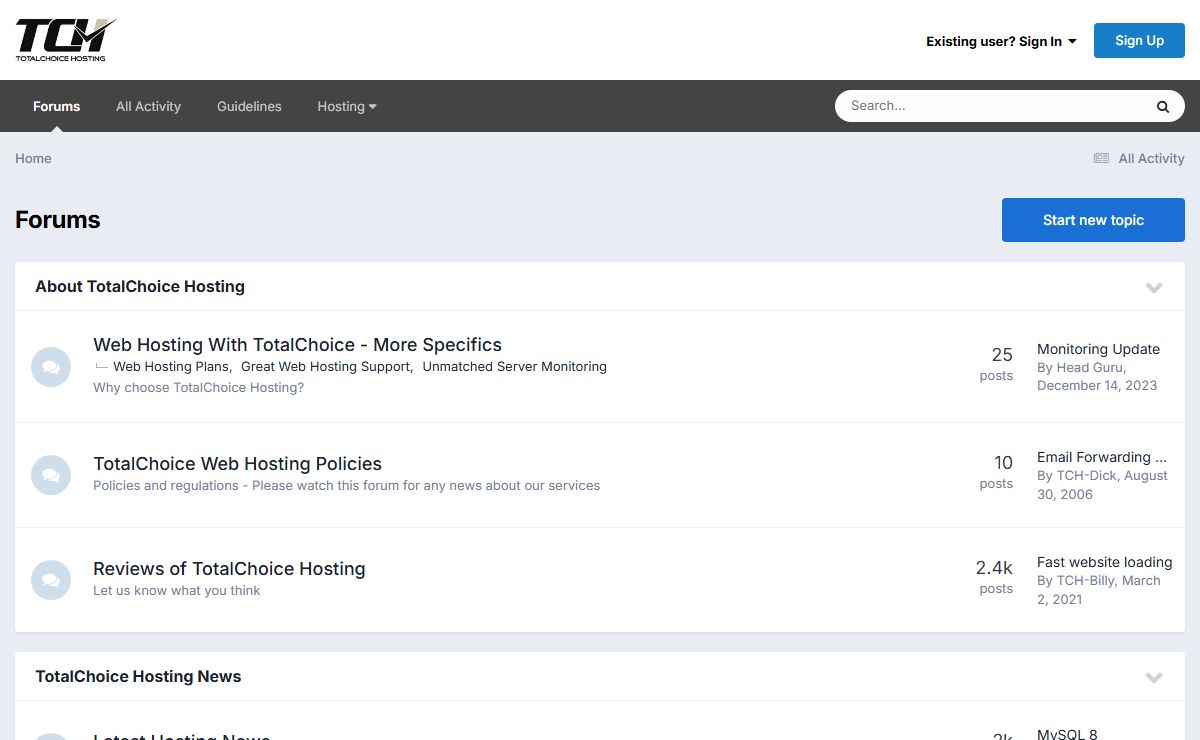1200x740 pixels.
Task: Click the TotalChoice Hosting News category title
Action: pos(138,677)
